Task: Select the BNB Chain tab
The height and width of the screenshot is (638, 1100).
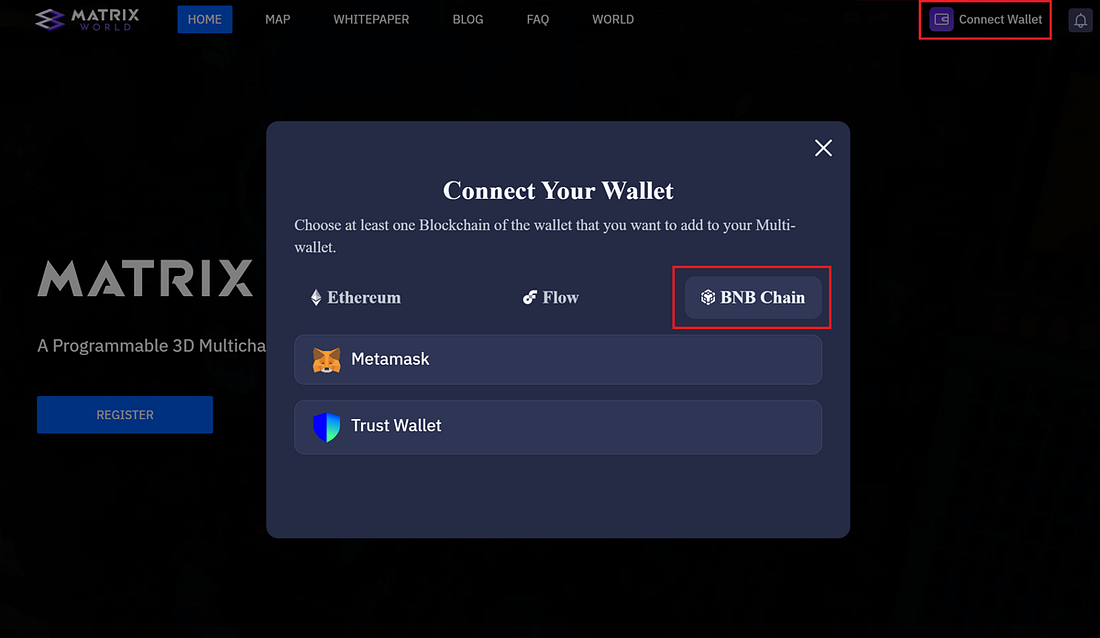Action: (x=753, y=298)
